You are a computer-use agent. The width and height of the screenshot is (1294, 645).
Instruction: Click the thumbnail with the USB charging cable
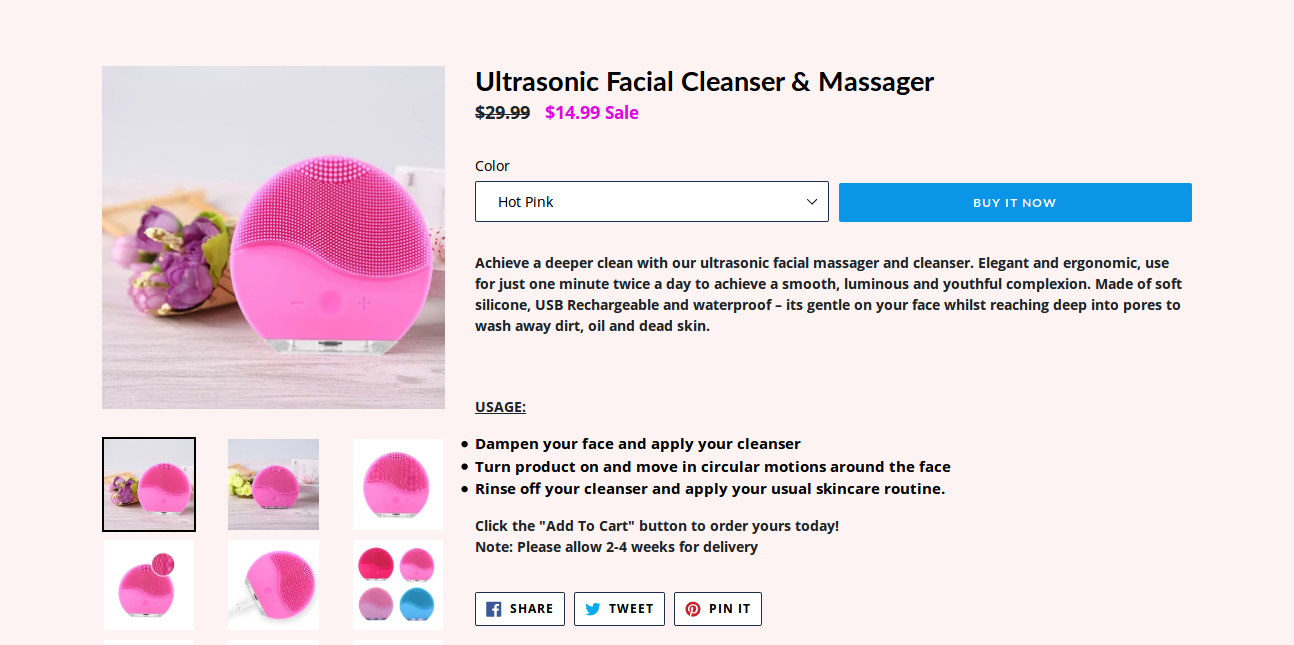(x=273, y=585)
